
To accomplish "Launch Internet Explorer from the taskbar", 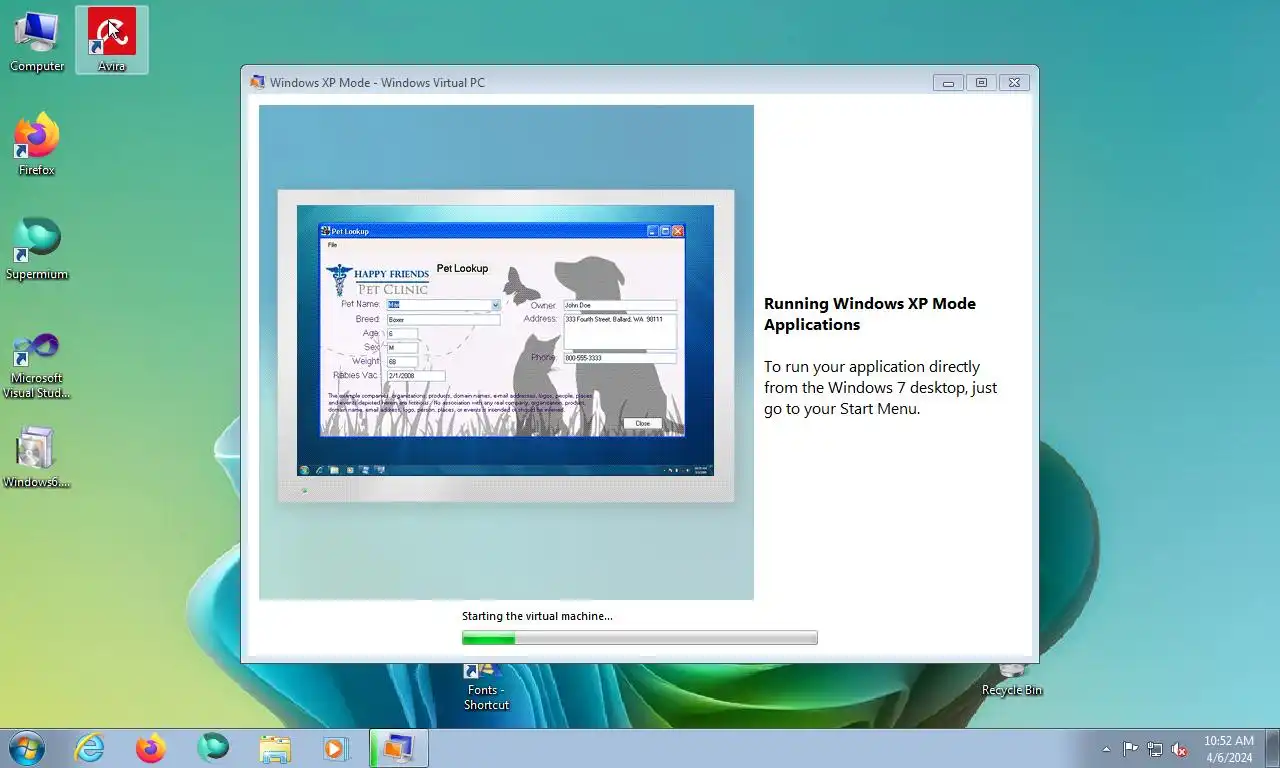I will coord(90,748).
